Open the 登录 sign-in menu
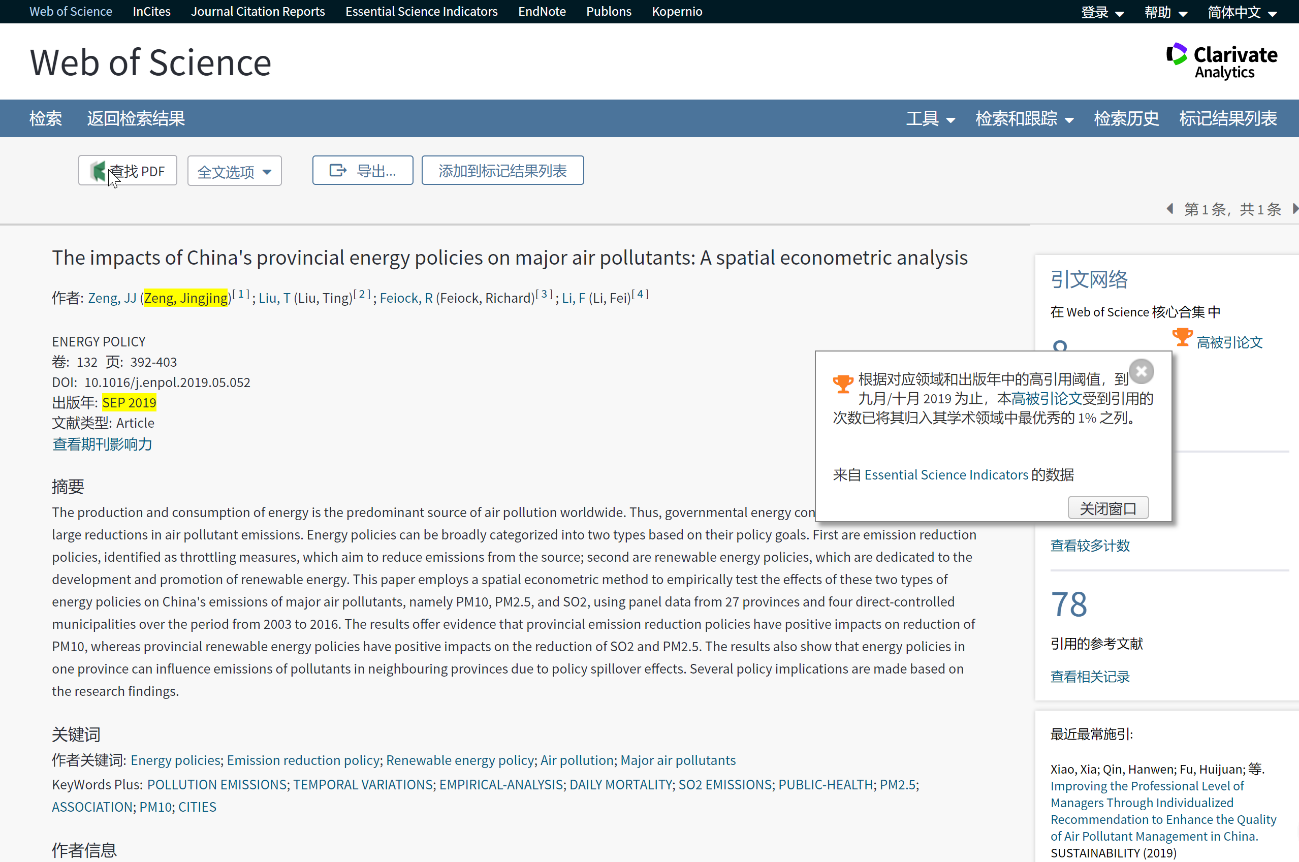This screenshot has width=1299, height=862. pos(1102,12)
